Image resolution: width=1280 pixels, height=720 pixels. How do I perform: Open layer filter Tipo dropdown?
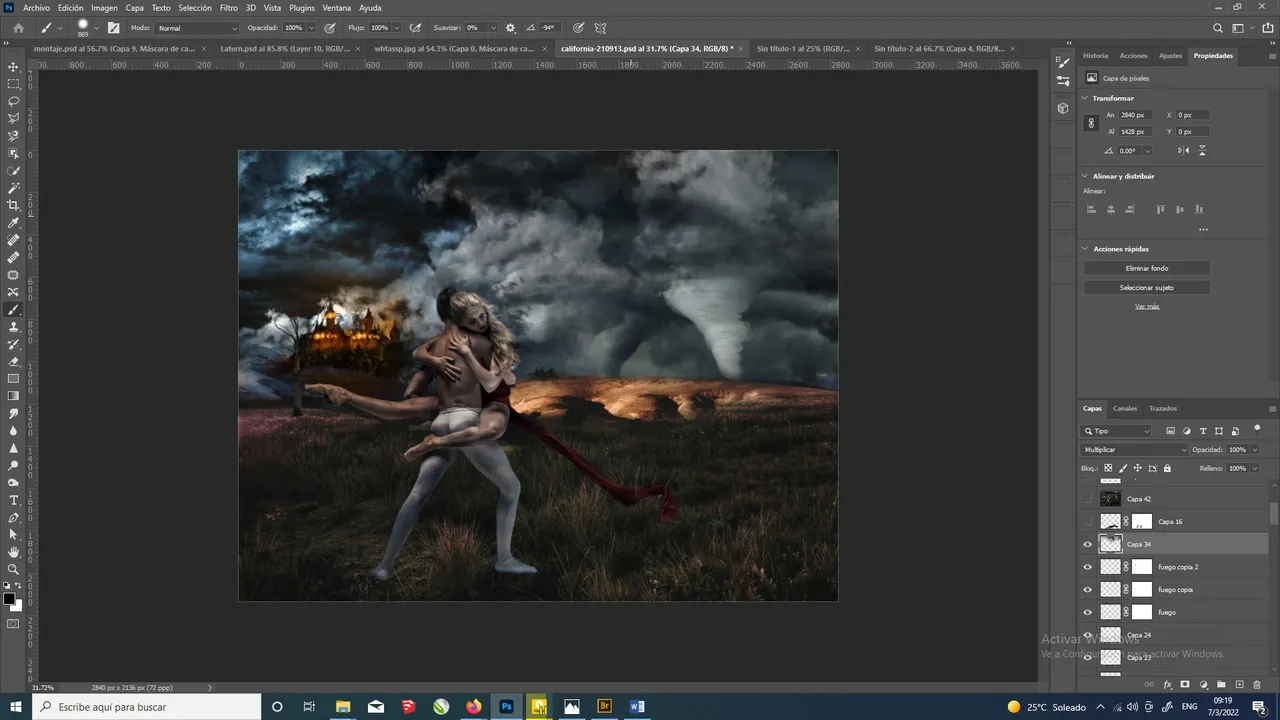pos(1117,431)
